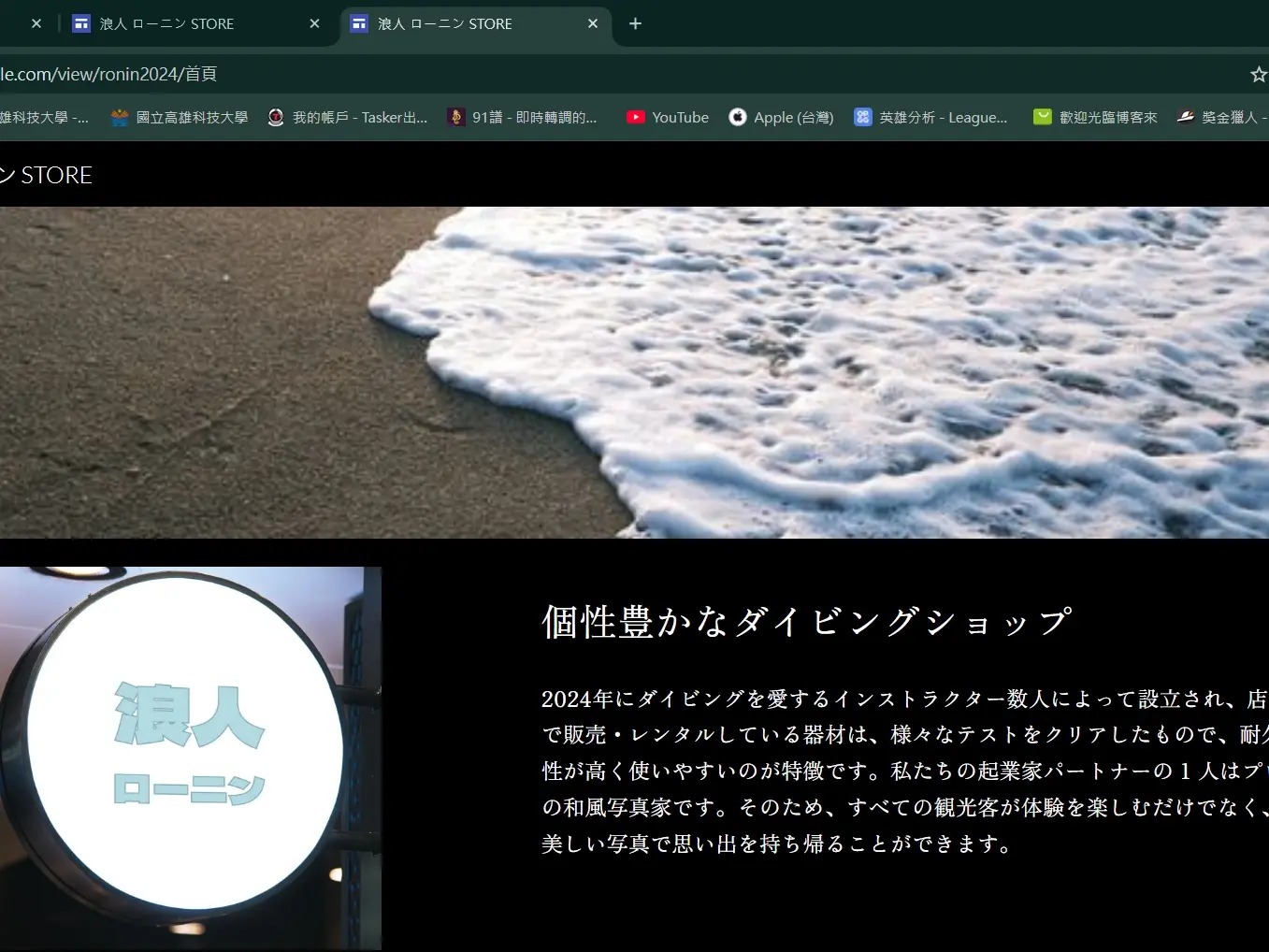Open a new browser tab
Viewport: 1269px width, 952px height.
coord(635,23)
